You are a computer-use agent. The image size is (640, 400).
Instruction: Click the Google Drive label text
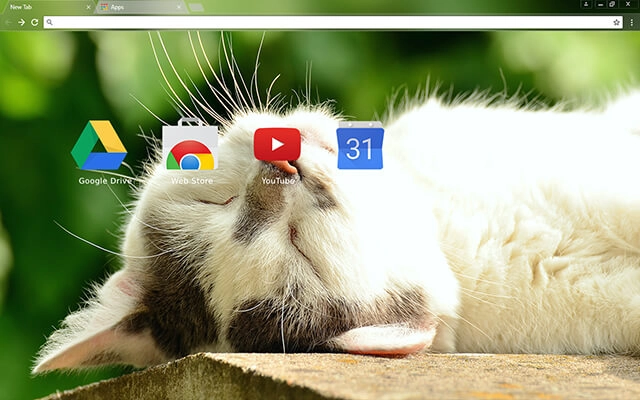point(105,181)
